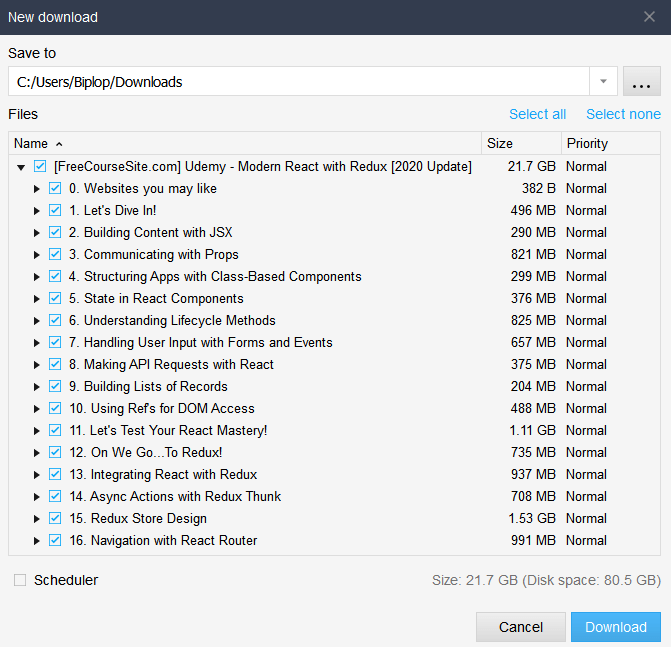The image size is (671, 647).
Task: Expand '4. Structuring Apps with Class-Based Components'
Action: coord(37,277)
